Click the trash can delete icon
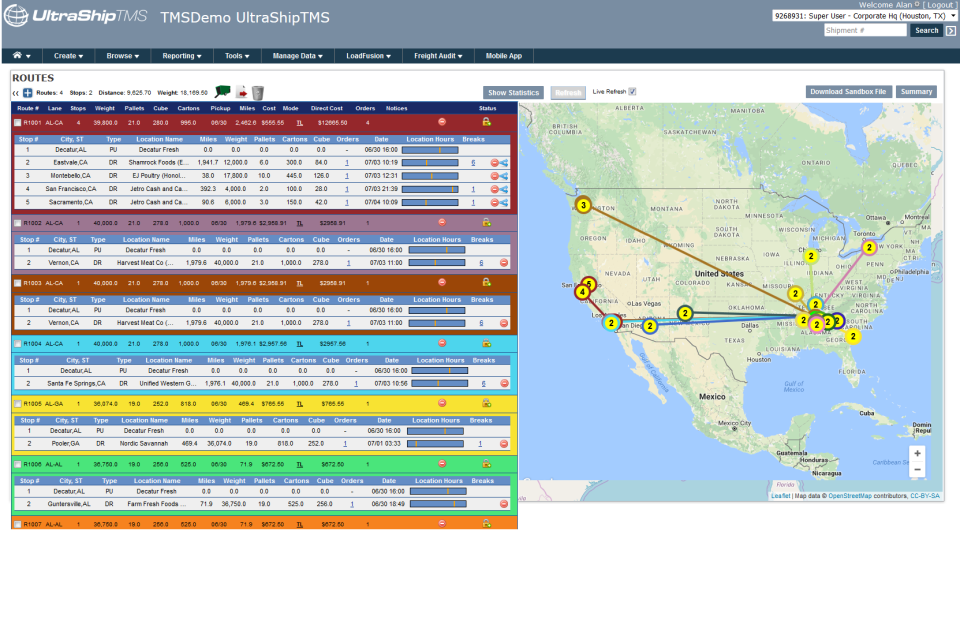Viewport: 960px width, 621px height. click(258, 92)
